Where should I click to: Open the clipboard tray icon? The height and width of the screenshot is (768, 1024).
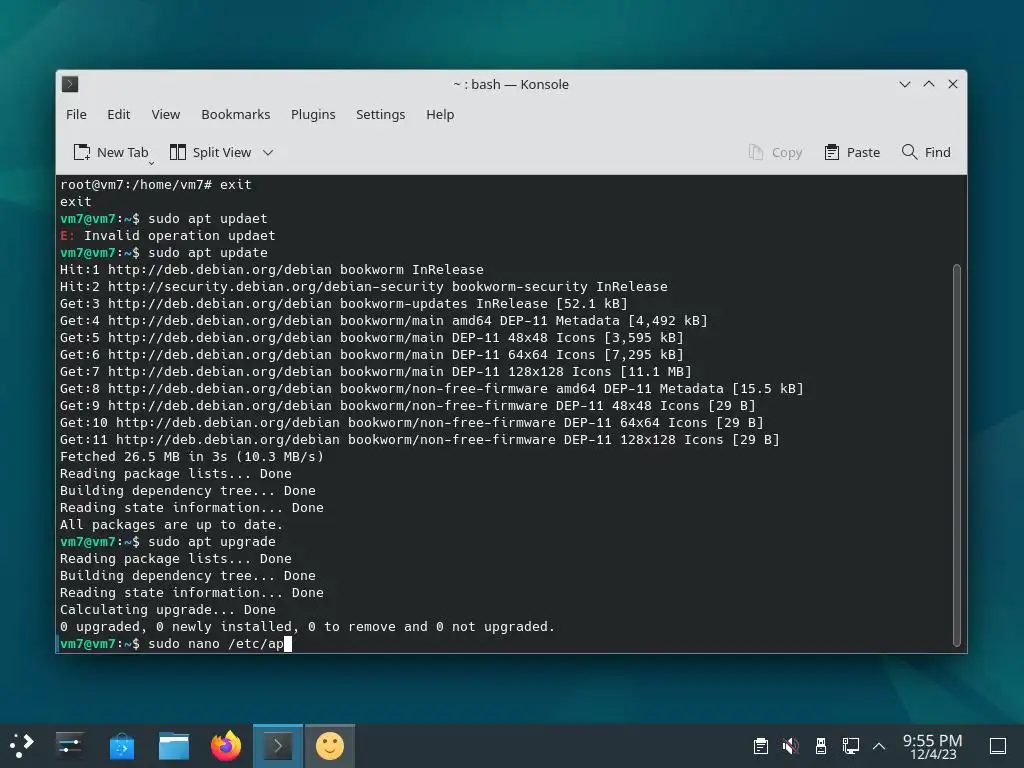pos(760,746)
